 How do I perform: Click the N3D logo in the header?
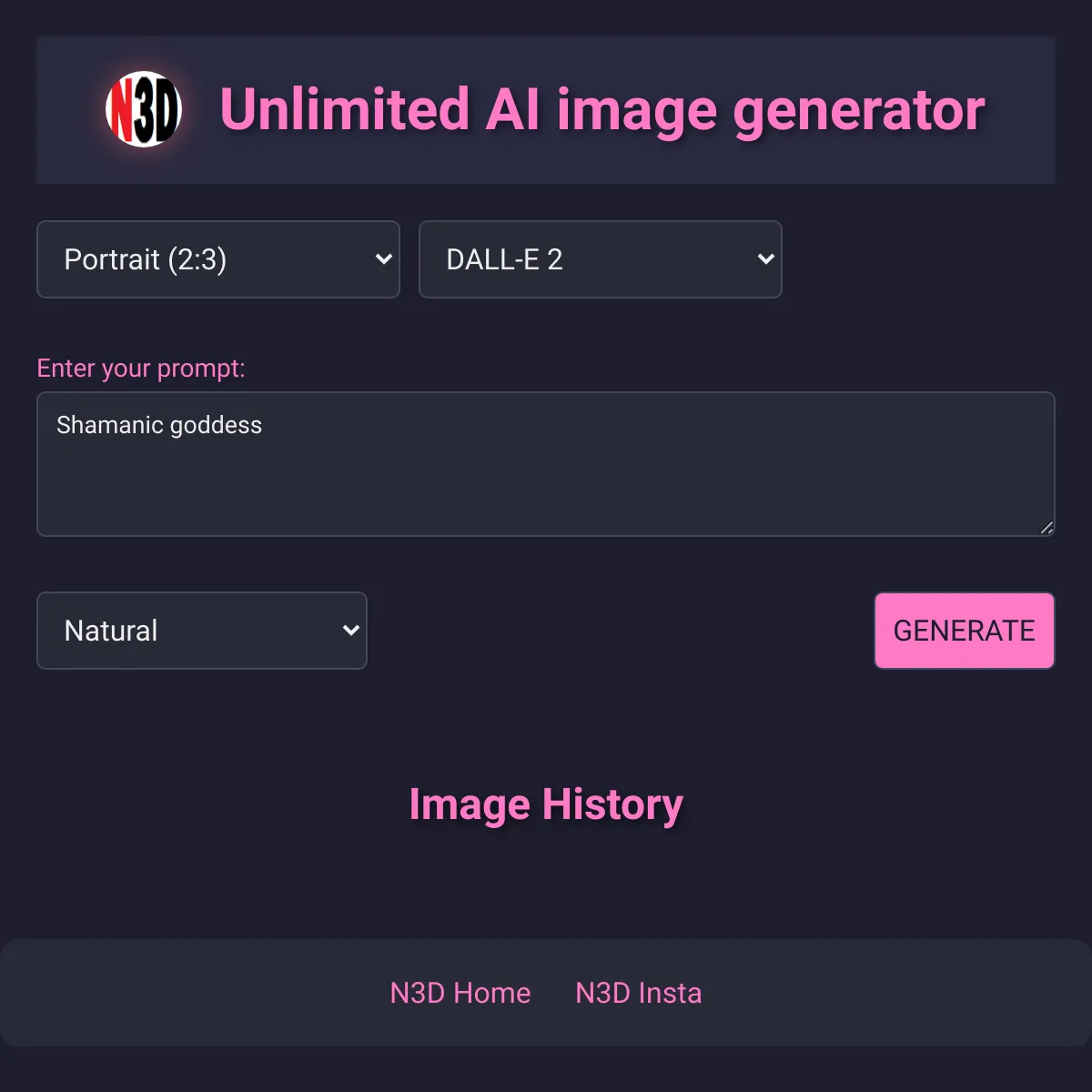(144, 109)
